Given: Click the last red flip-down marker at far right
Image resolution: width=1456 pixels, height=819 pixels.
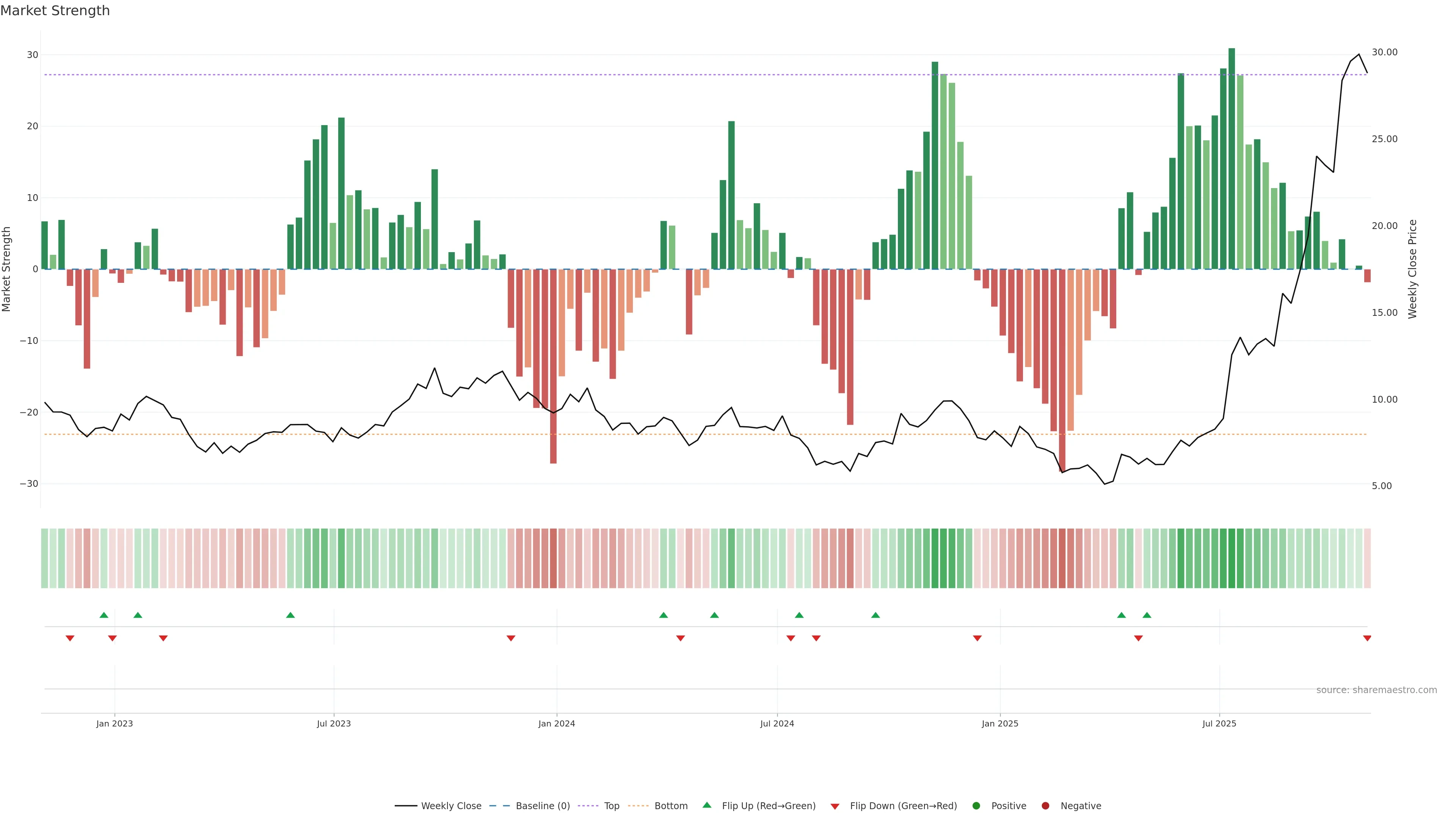Looking at the screenshot, I should (x=1367, y=638).
